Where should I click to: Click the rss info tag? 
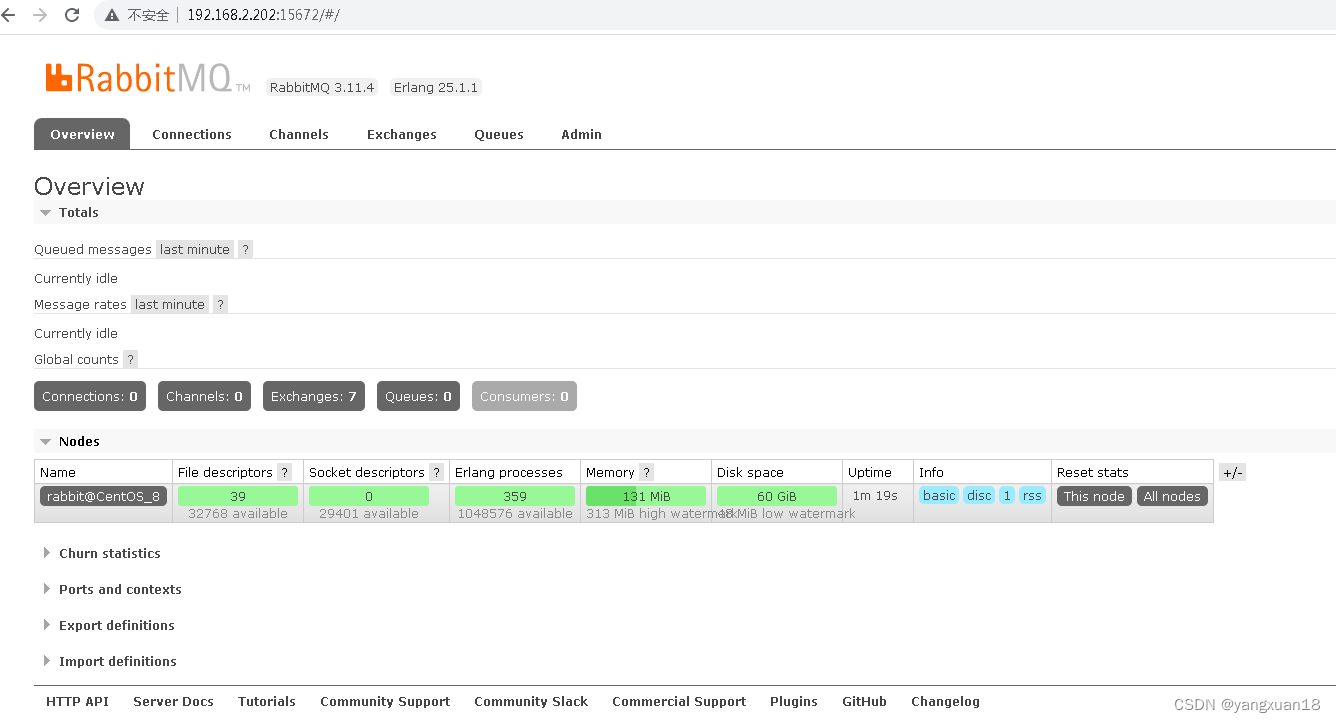pos(1032,496)
